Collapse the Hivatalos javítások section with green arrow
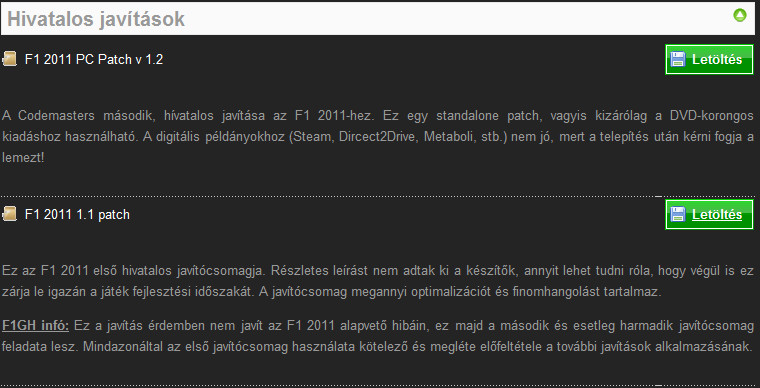This screenshot has height=388, width=760. coord(740,16)
